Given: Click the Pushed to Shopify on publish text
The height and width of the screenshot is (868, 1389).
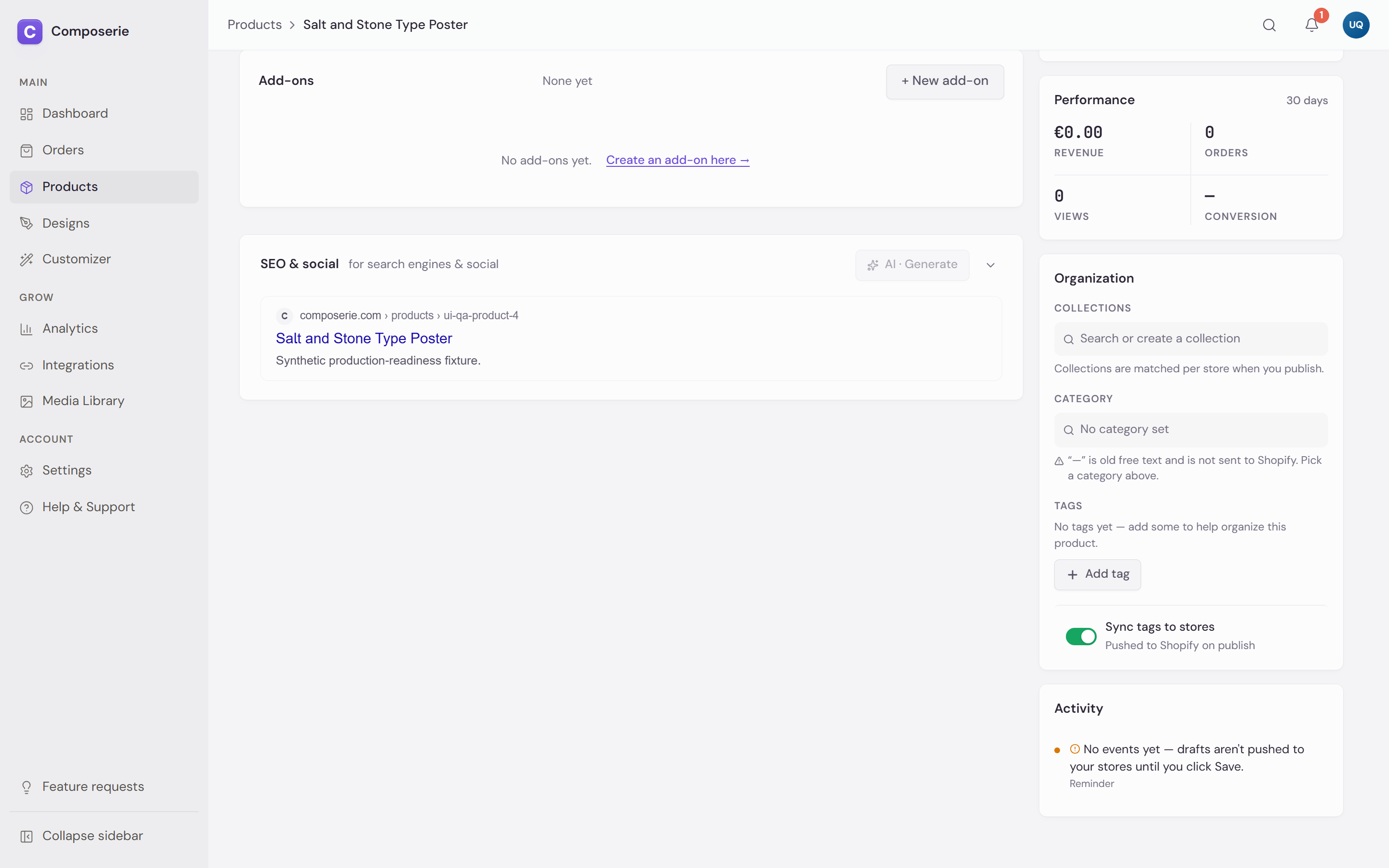Looking at the screenshot, I should point(1180,645).
